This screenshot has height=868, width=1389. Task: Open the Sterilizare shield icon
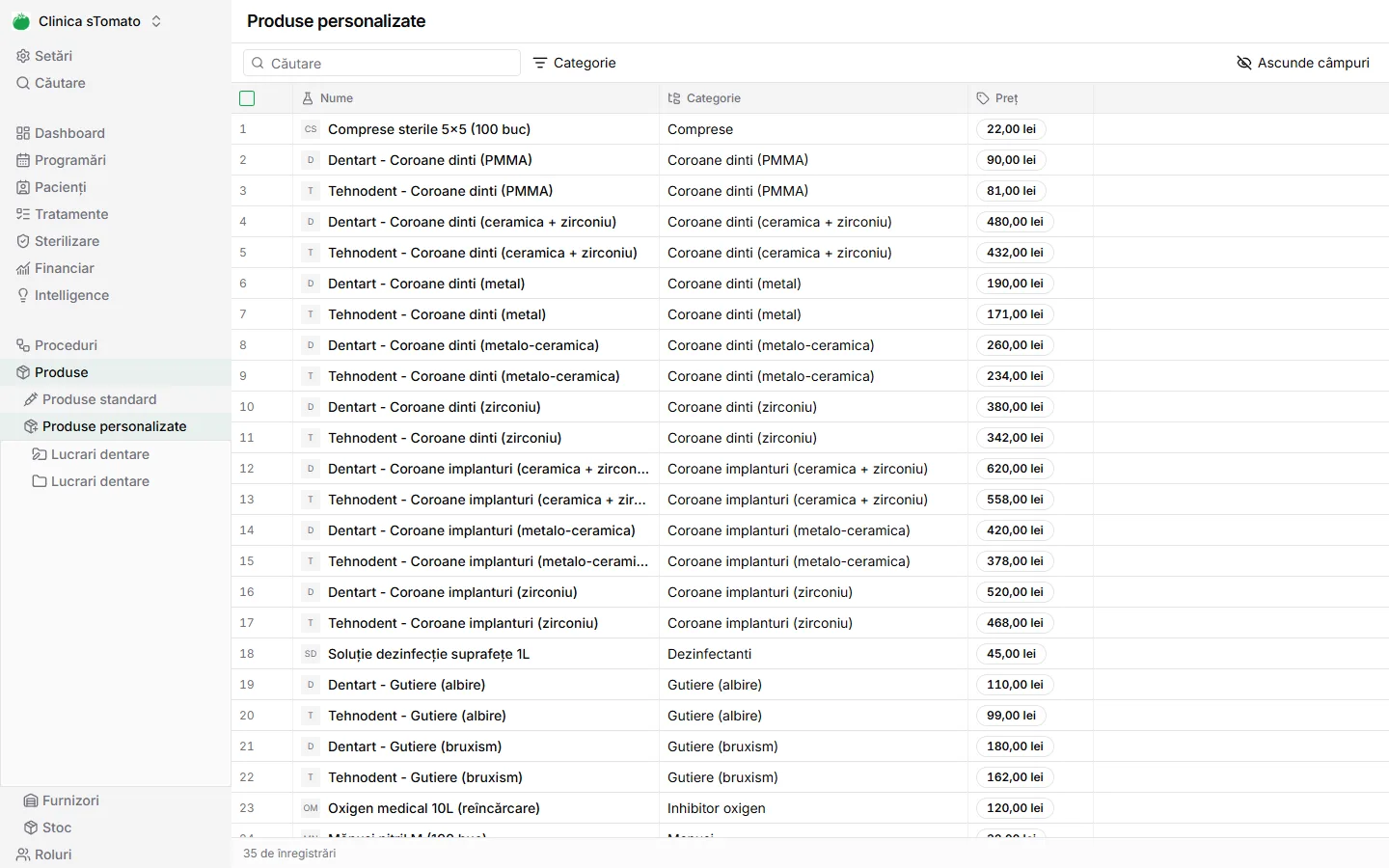[x=23, y=241]
